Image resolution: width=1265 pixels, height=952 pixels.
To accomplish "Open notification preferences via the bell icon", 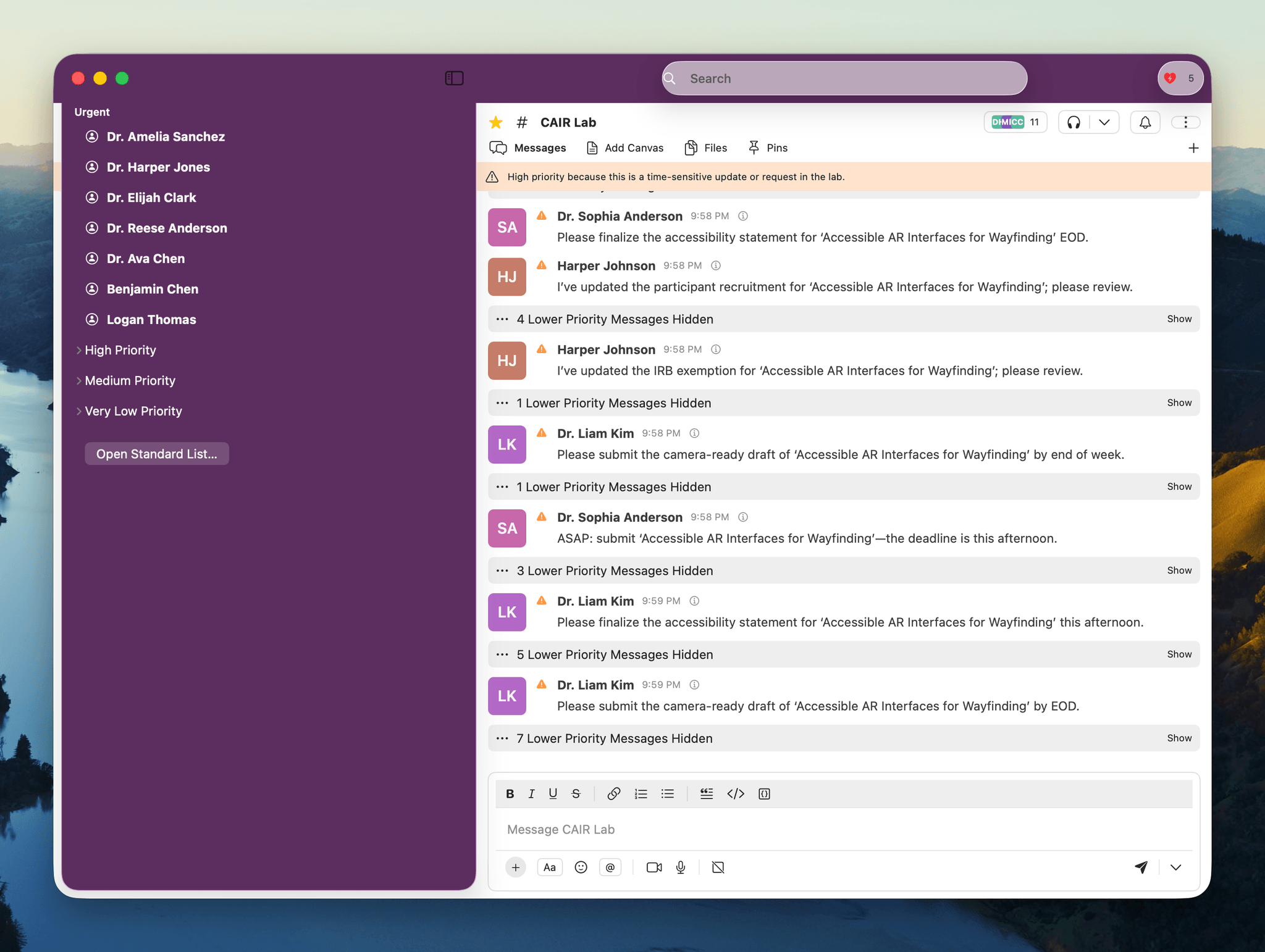I will [x=1145, y=122].
